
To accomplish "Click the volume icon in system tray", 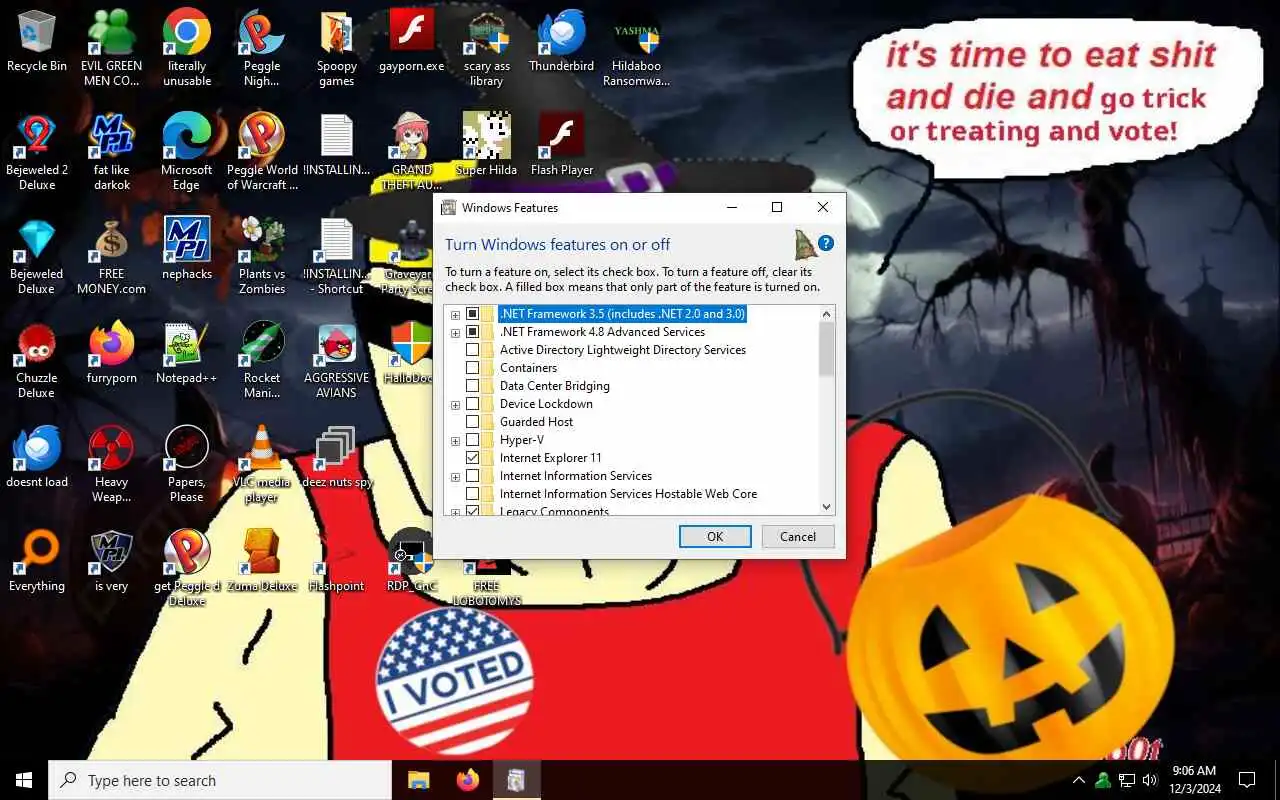I will tap(1150, 780).
